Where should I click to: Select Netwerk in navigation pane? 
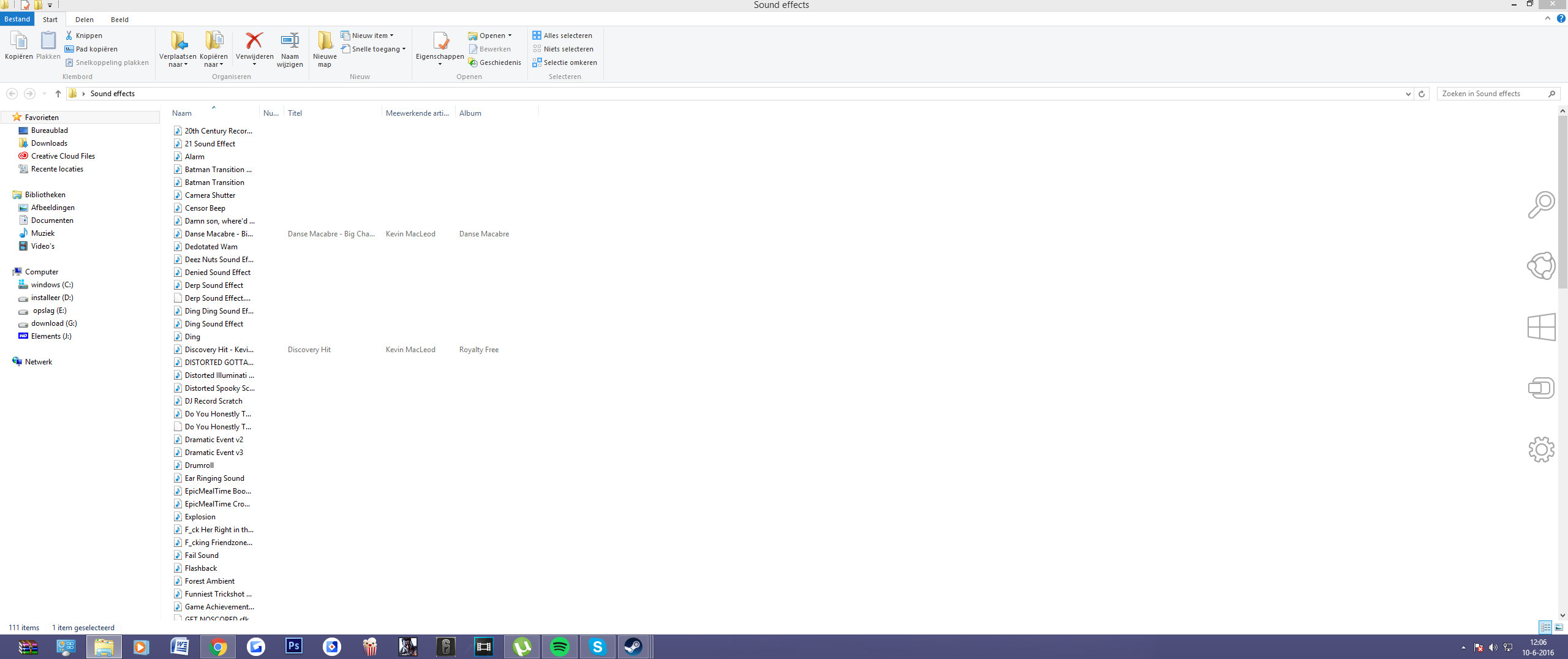coord(38,362)
